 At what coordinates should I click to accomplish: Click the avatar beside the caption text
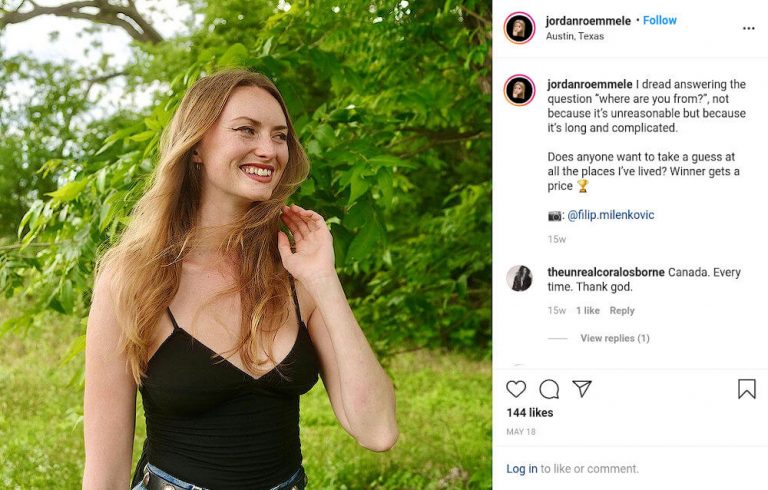pyautogui.click(x=519, y=90)
